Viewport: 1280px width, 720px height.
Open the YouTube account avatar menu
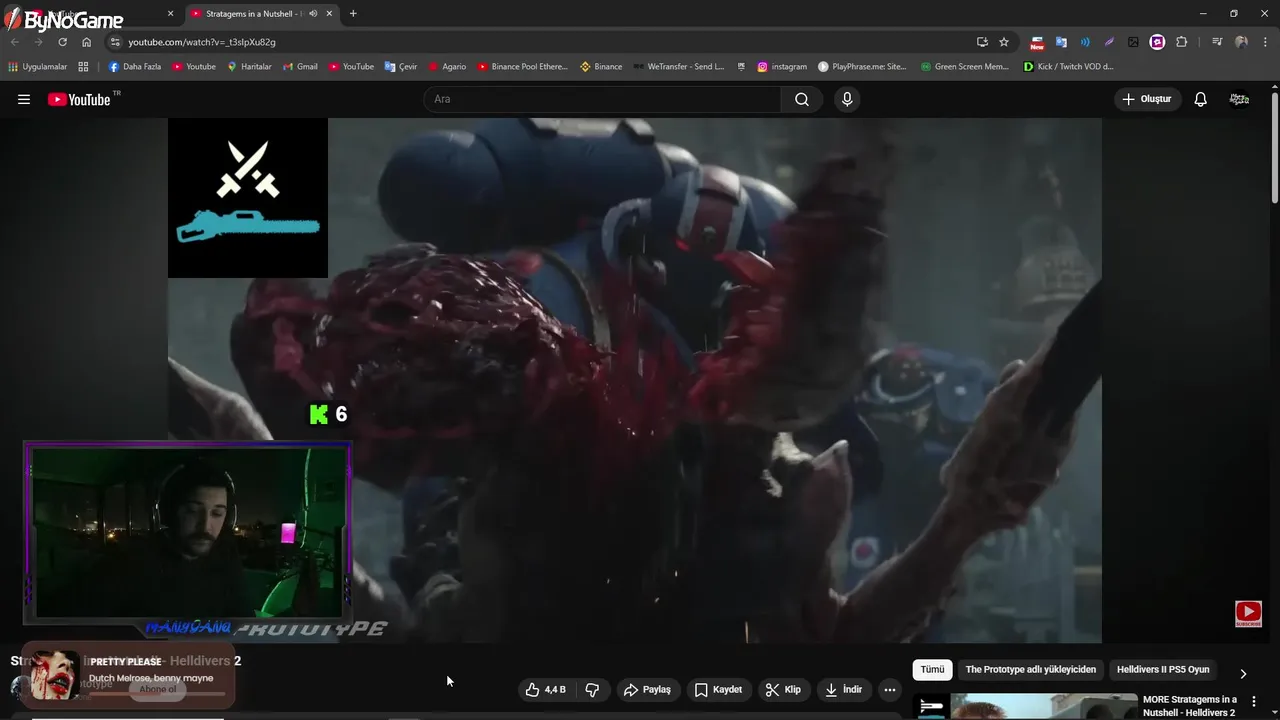[1239, 99]
